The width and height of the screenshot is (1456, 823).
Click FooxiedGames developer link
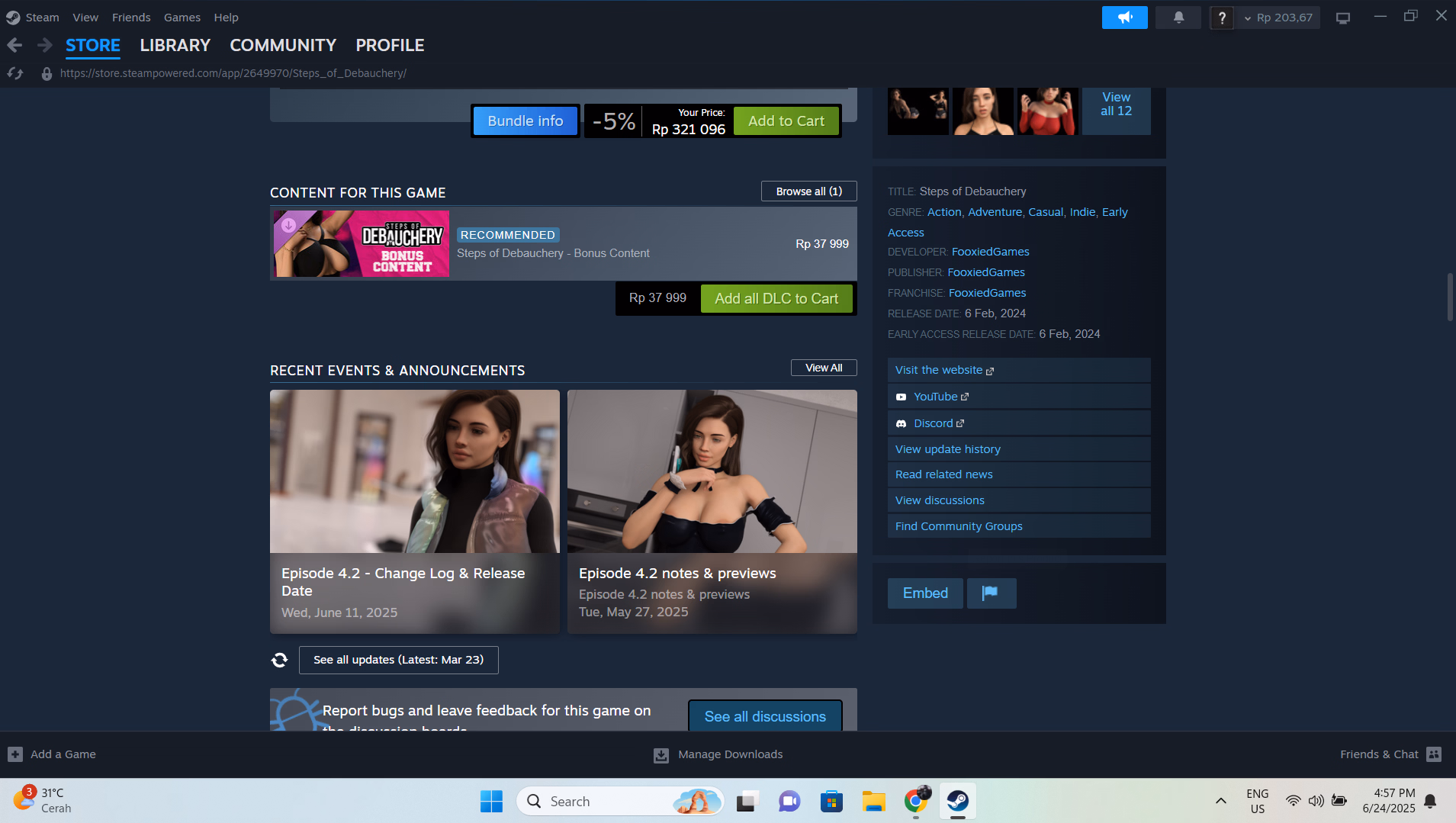pyautogui.click(x=990, y=252)
